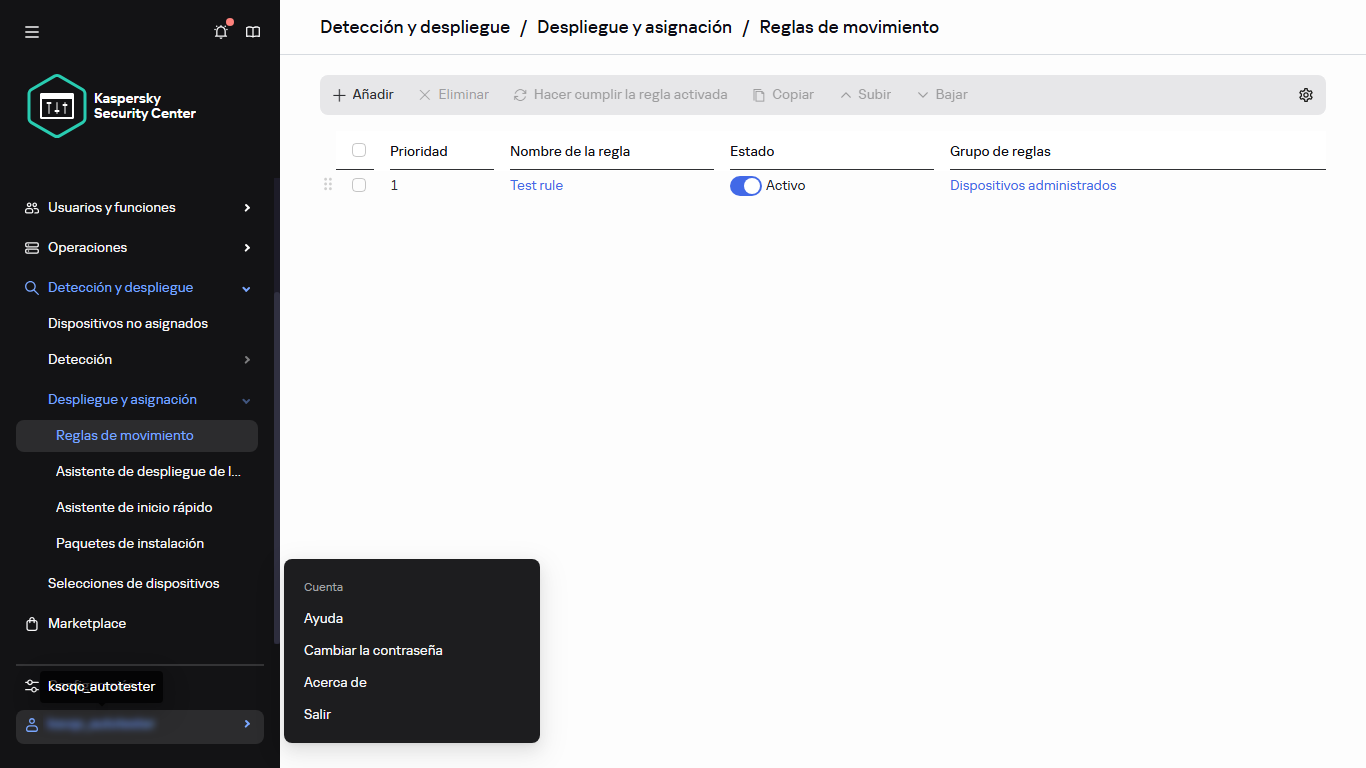Click the drag handle next to Test rule
This screenshot has height=768, width=1366.
pos(327,185)
